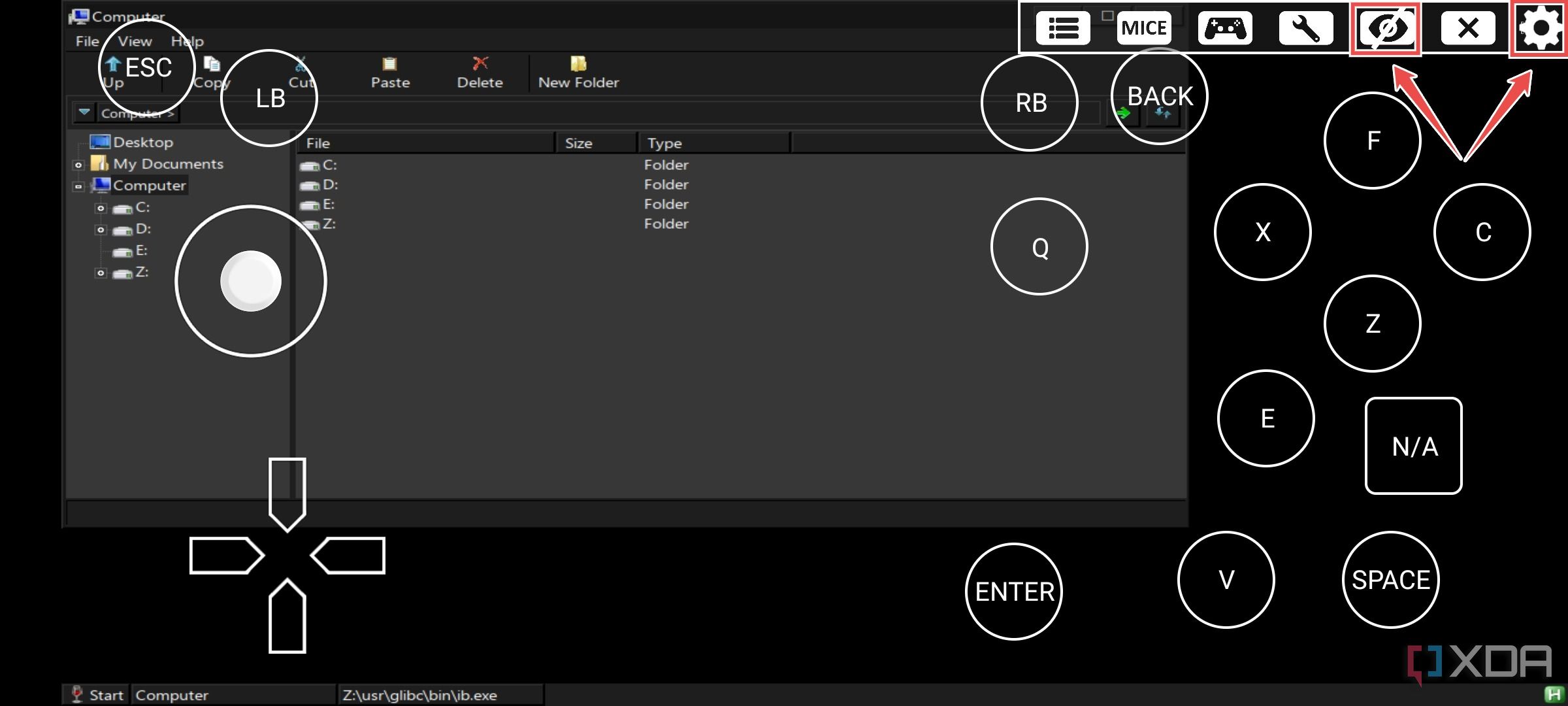Select Computer in the folder tree
Image resolution: width=1568 pixels, height=706 pixels.
150,185
